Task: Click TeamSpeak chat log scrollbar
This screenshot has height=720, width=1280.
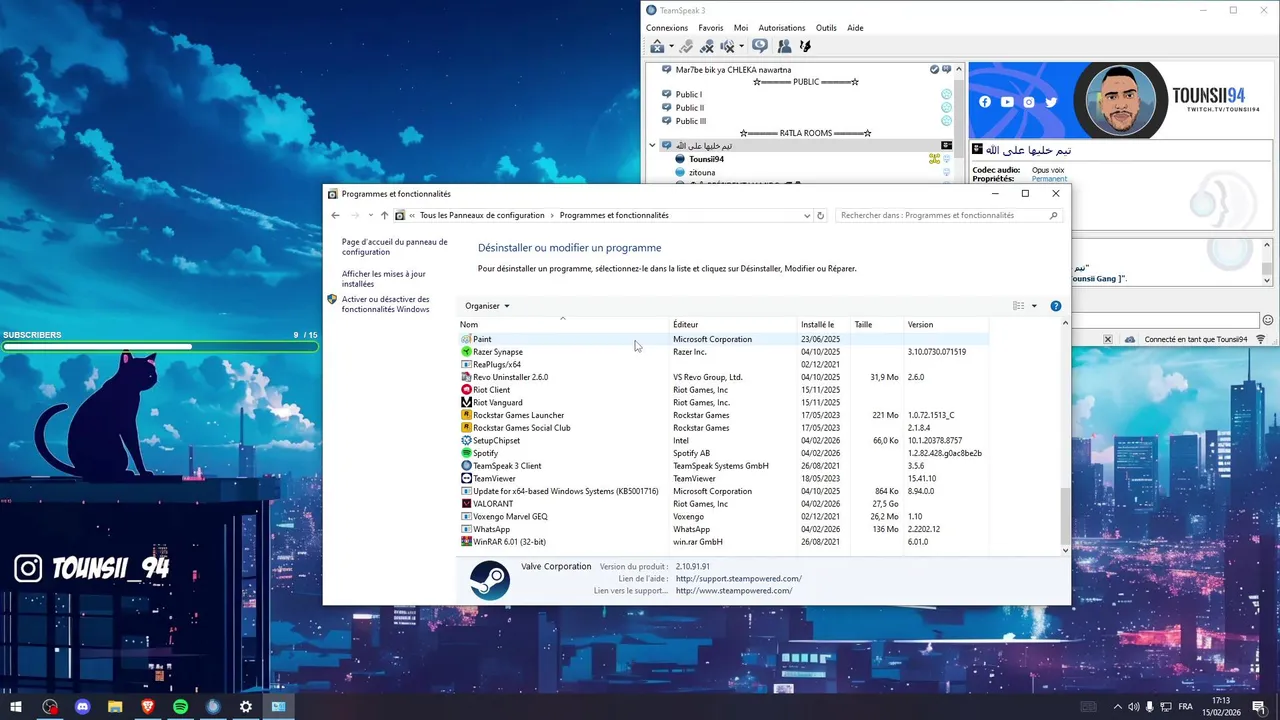Action: click(1267, 268)
